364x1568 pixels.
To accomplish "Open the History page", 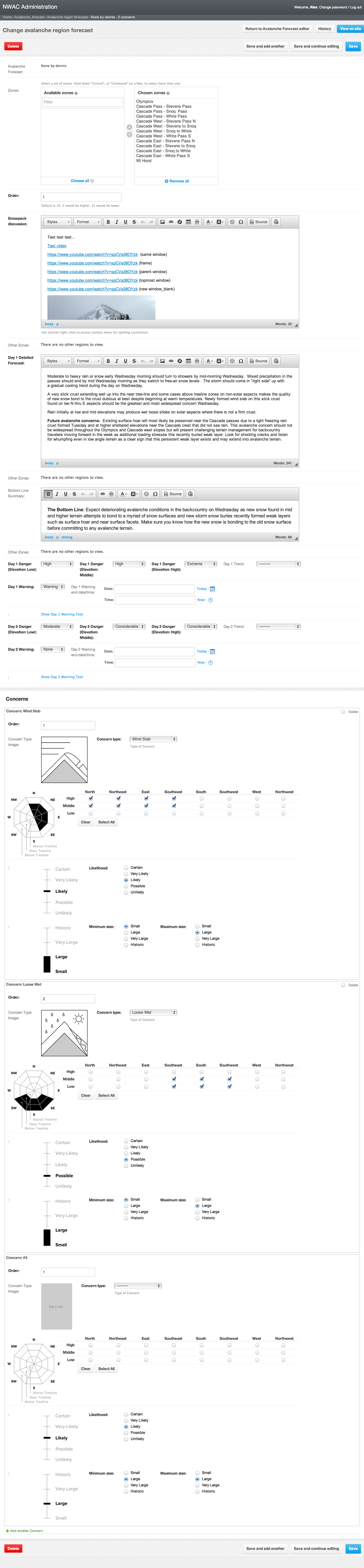I will coord(325,29).
